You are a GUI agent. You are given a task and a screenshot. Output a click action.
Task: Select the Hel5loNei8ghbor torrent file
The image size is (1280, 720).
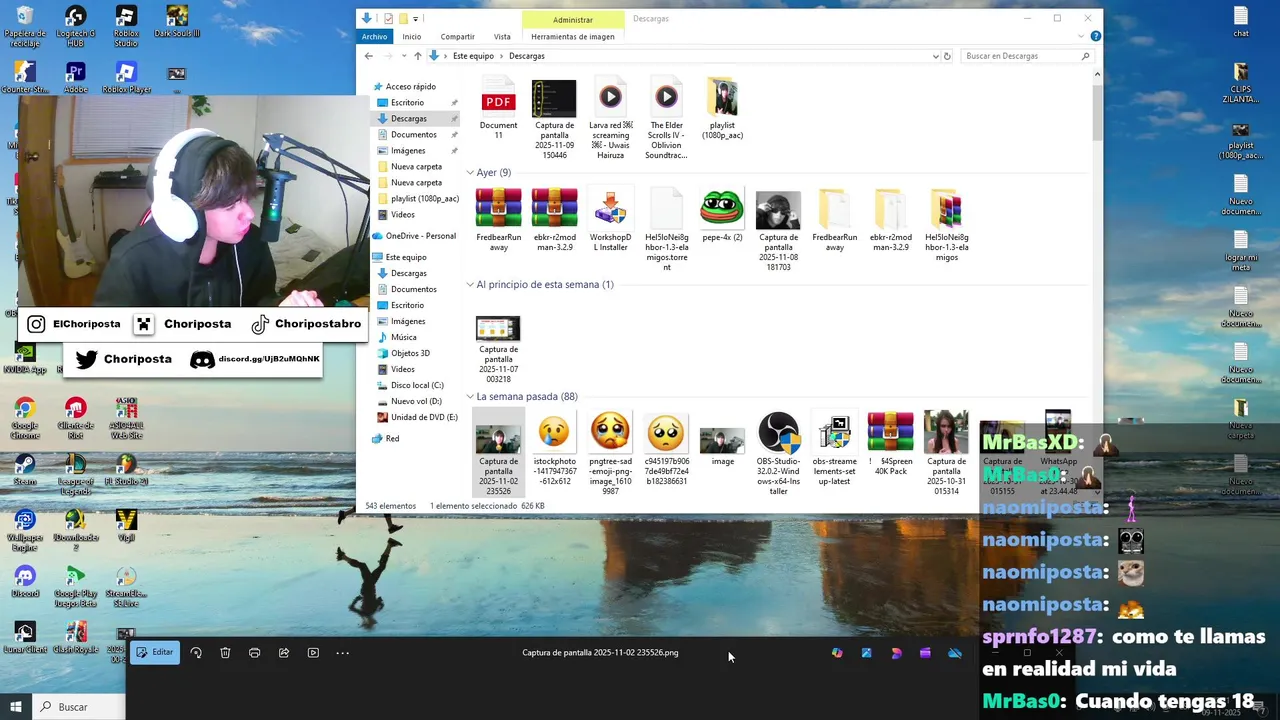point(666,230)
